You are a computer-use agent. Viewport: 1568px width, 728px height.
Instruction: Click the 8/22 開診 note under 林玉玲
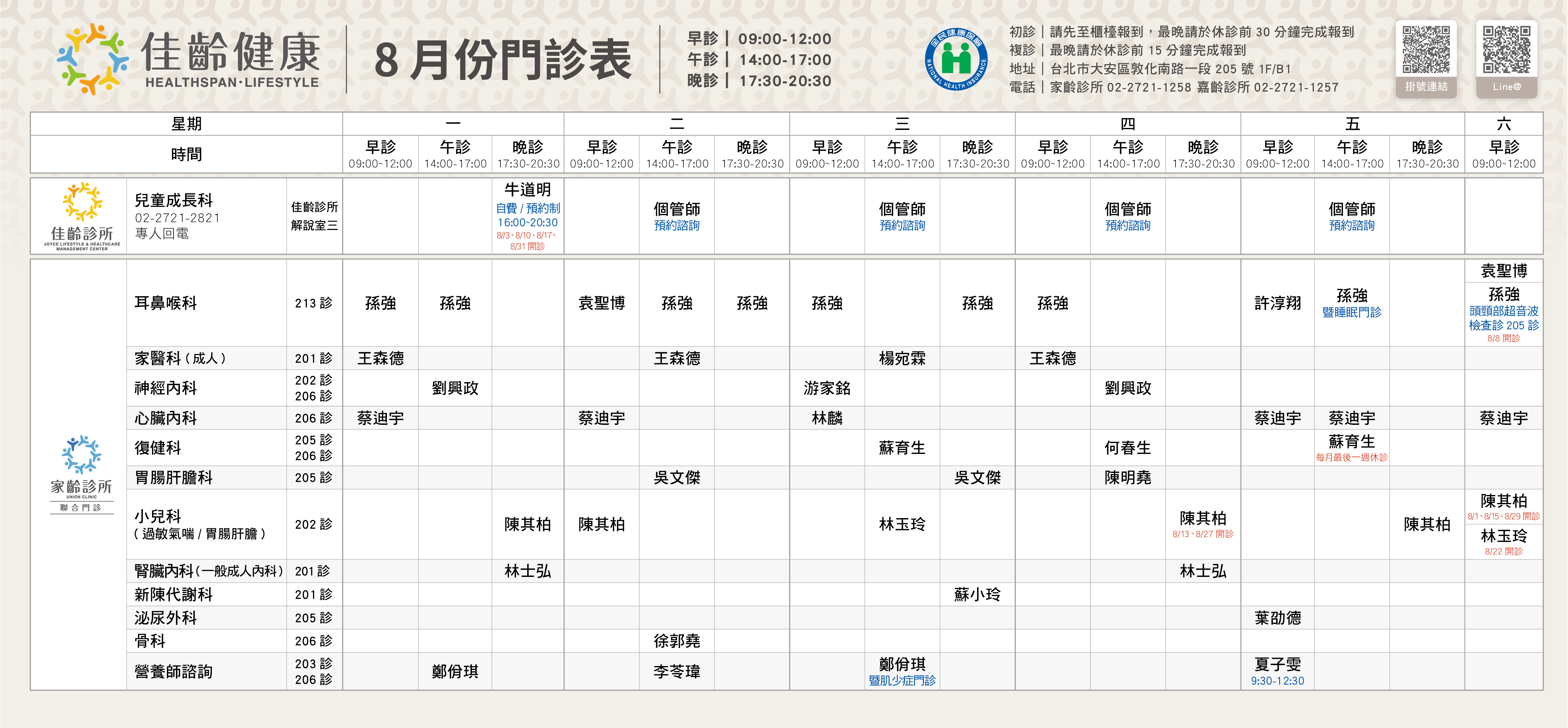tap(1504, 552)
